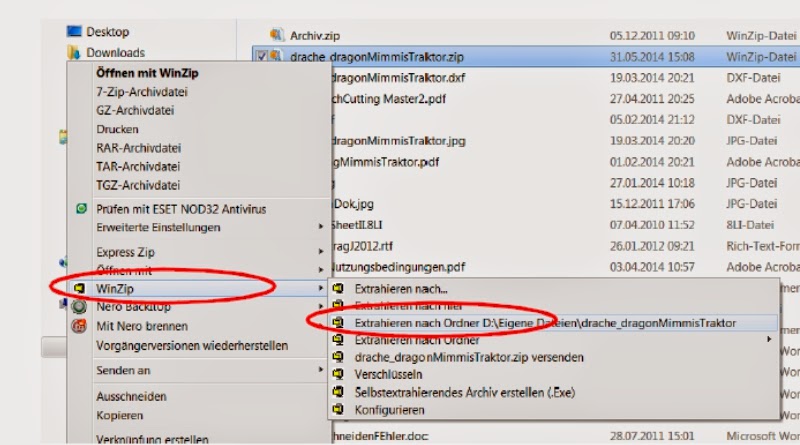The image size is (800, 445).
Task: Select the file 'Archiv.zip'
Action: (x=315, y=36)
